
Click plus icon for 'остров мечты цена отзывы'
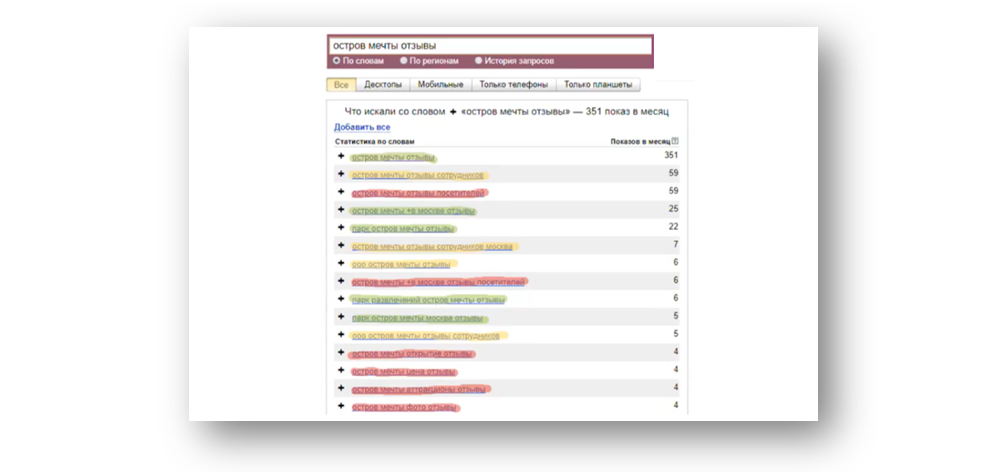pos(341,370)
